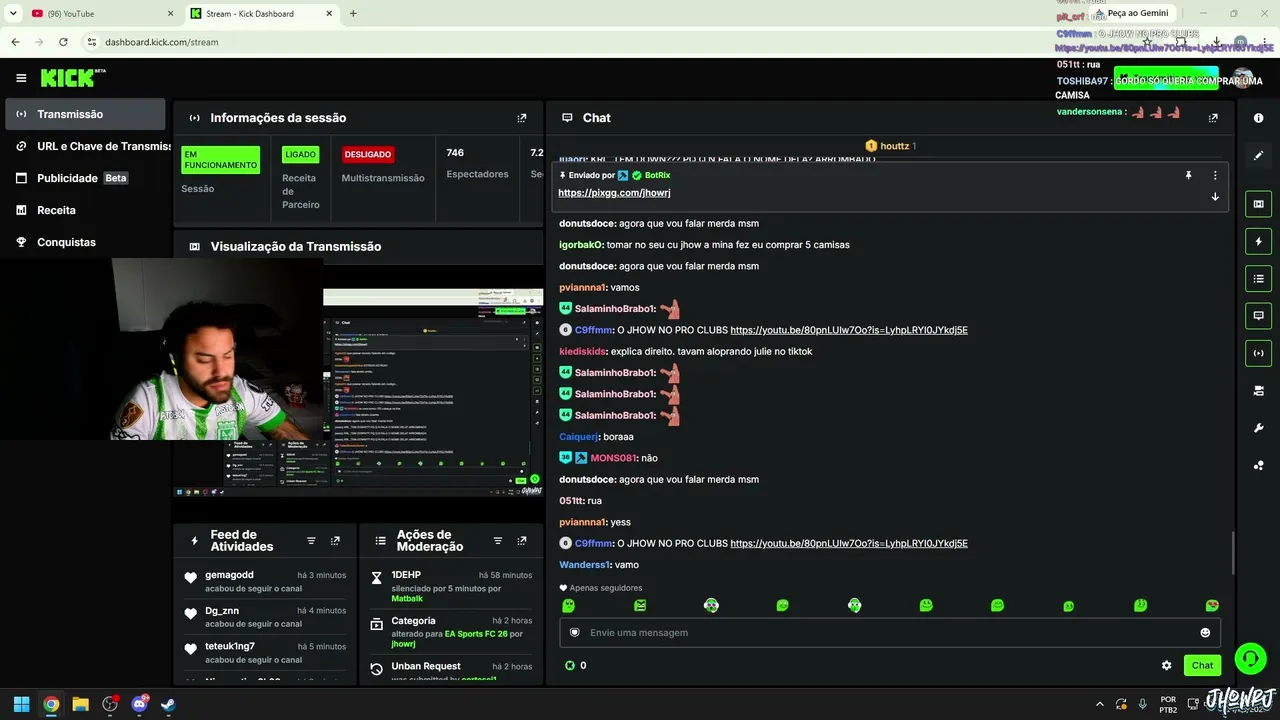Open the wrench tools icon in right sidebar
This screenshot has width=1280, height=720.
tap(1258, 428)
